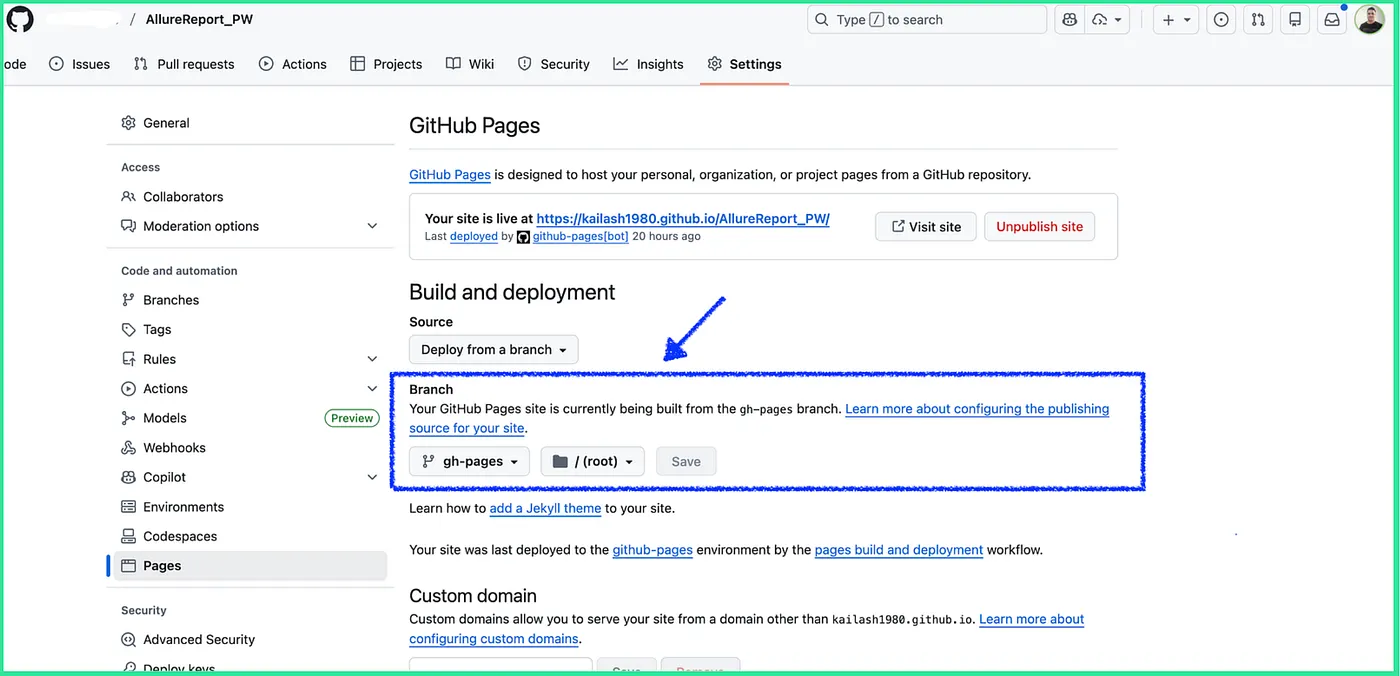
Task: Open the live site URL link
Action: 683,218
